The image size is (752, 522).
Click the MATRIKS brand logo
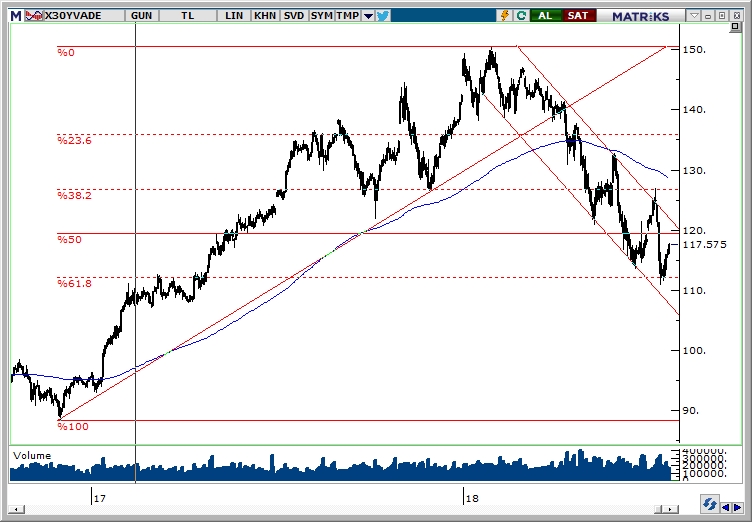[x=640, y=16]
